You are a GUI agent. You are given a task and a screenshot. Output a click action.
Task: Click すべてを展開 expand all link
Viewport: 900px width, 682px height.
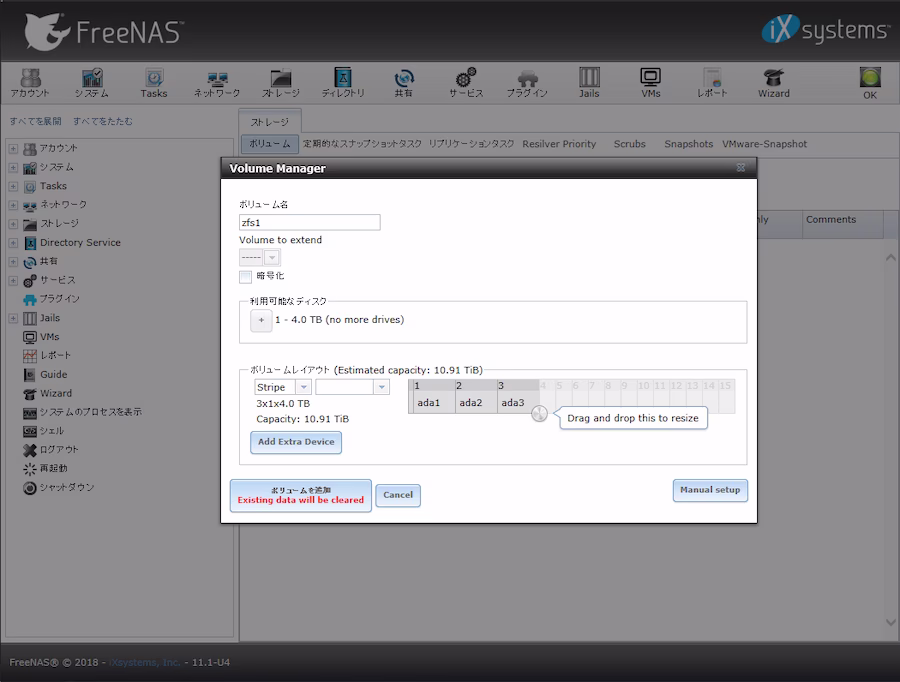click(x=36, y=121)
